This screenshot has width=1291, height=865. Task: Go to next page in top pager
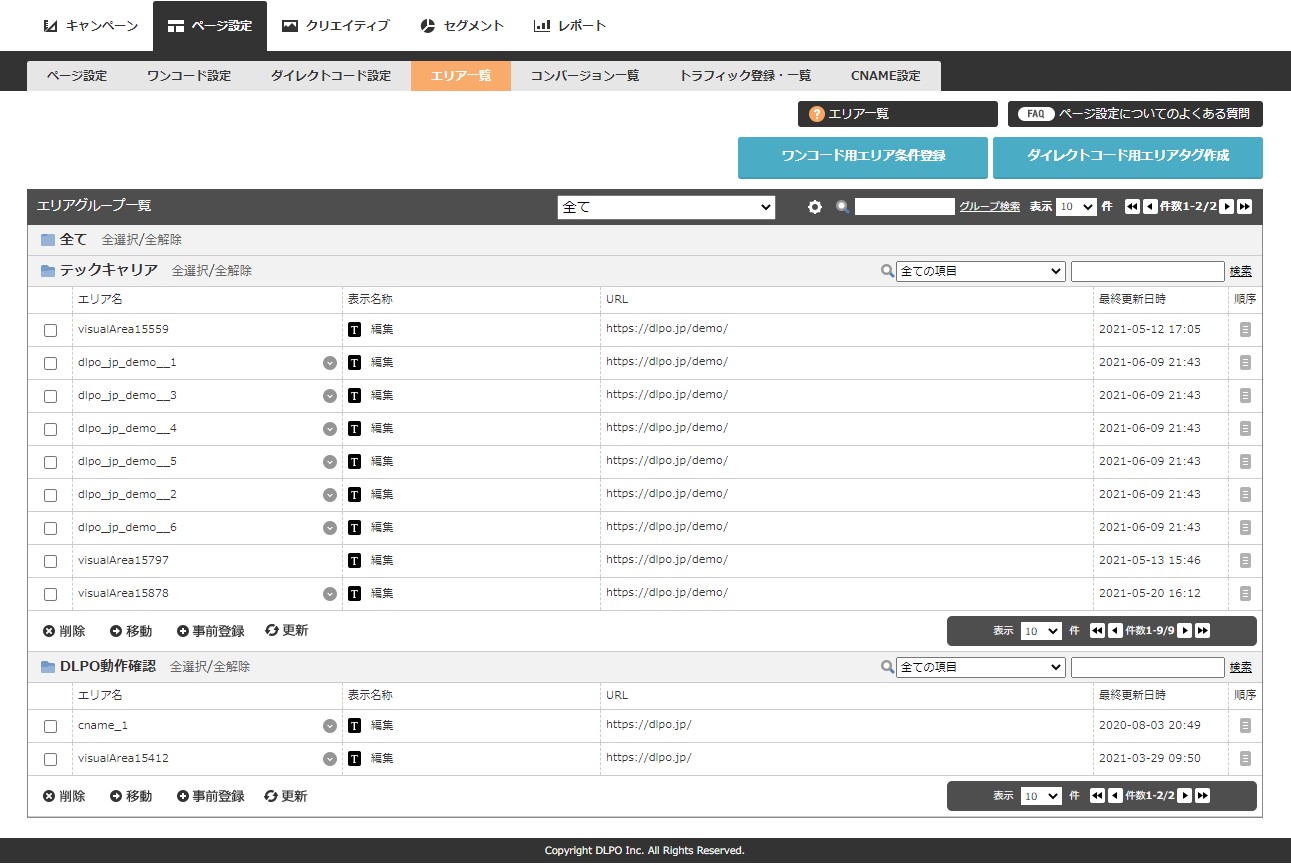tap(1227, 207)
